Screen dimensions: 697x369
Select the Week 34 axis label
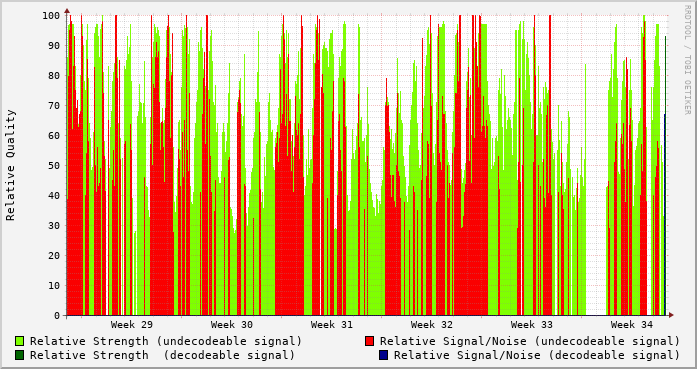click(632, 325)
